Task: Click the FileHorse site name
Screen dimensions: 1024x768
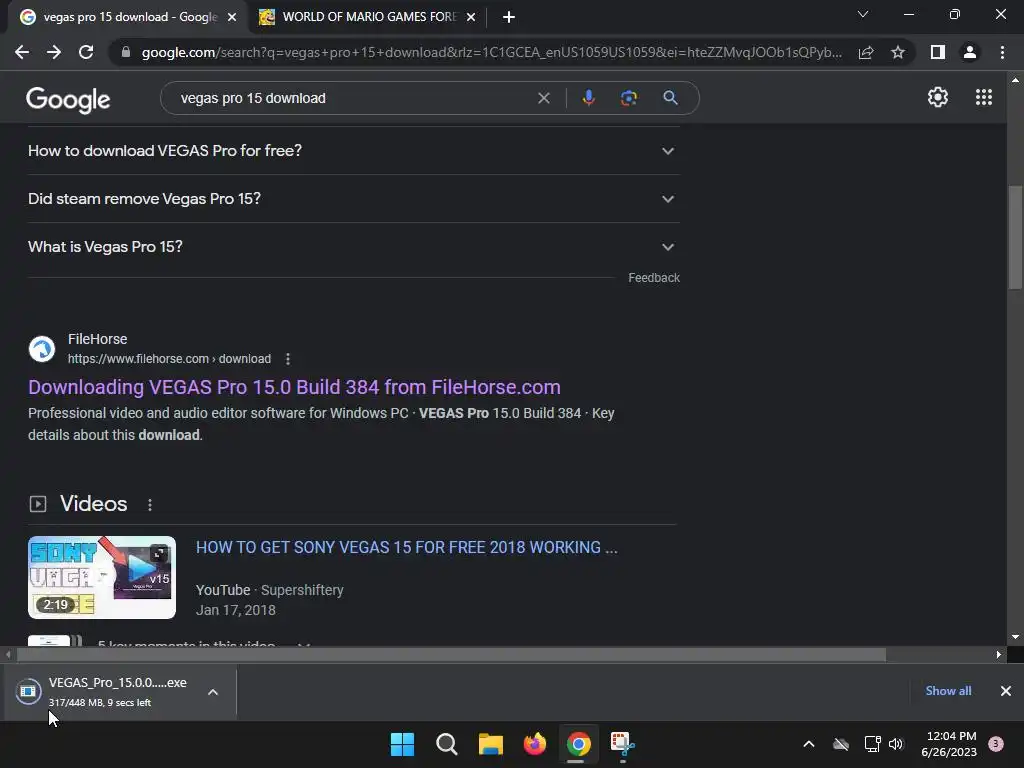Action: coord(97,340)
